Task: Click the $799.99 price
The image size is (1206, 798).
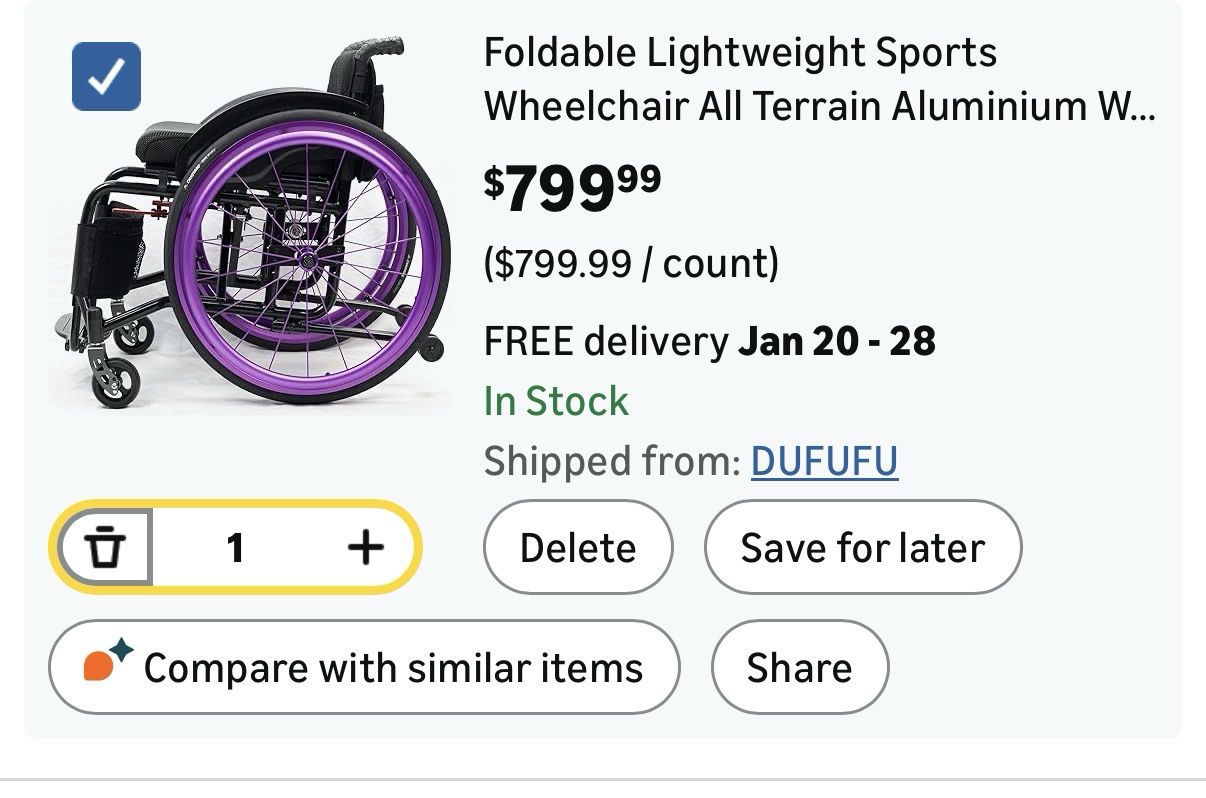Action: coord(572,188)
